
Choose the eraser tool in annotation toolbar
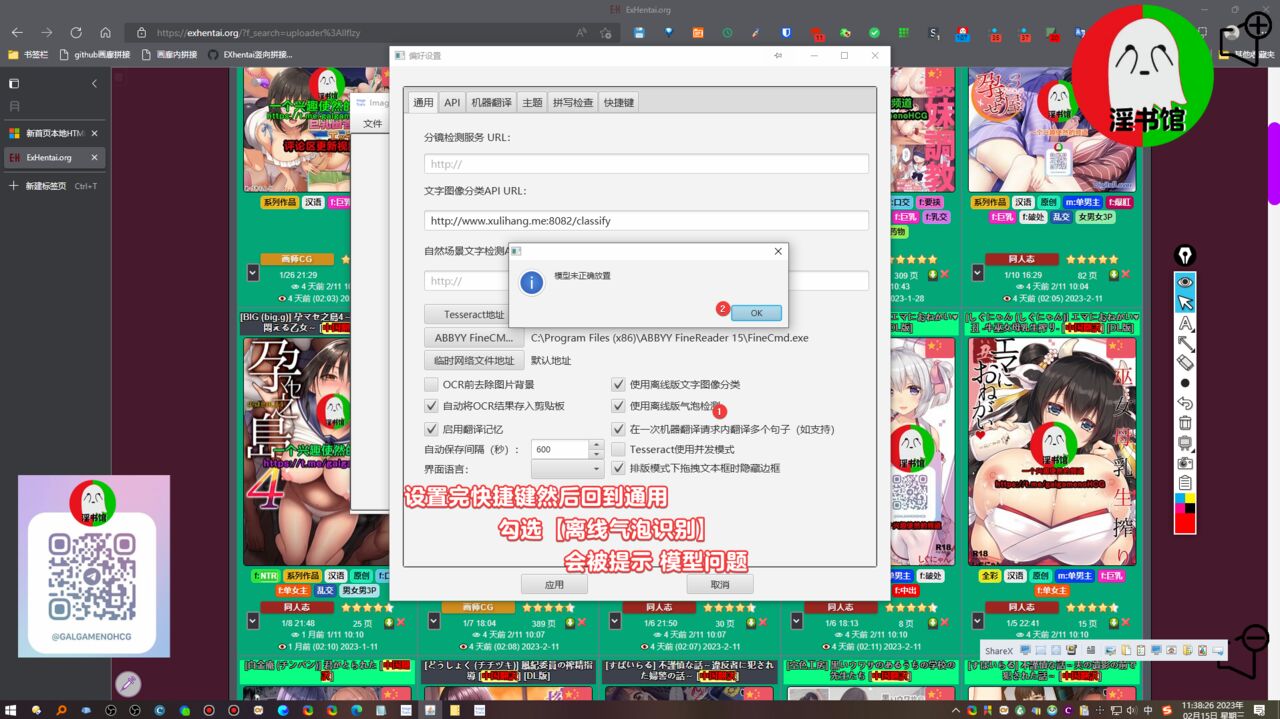coord(1185,363)
